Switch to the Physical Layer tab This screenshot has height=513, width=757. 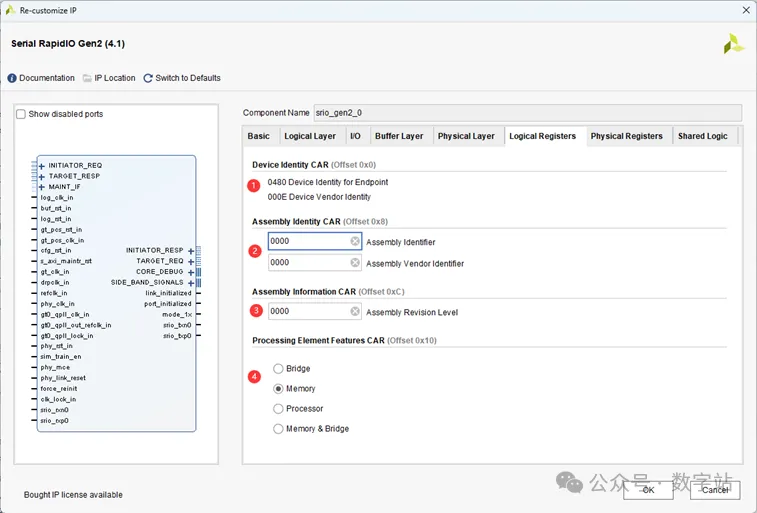coord(466,136)
